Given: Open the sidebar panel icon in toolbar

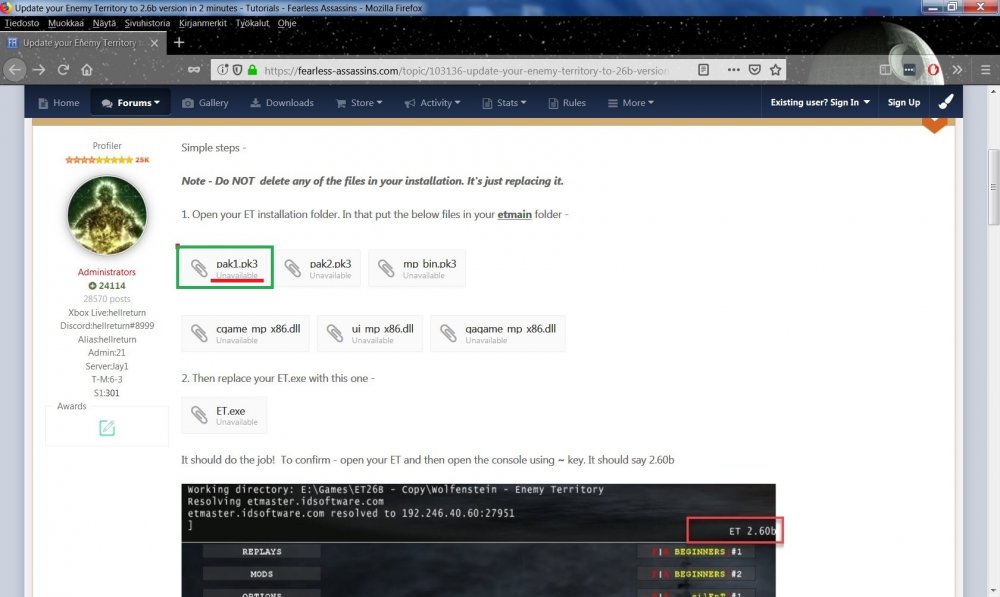Looking at the screenshot, I should 885,70.
